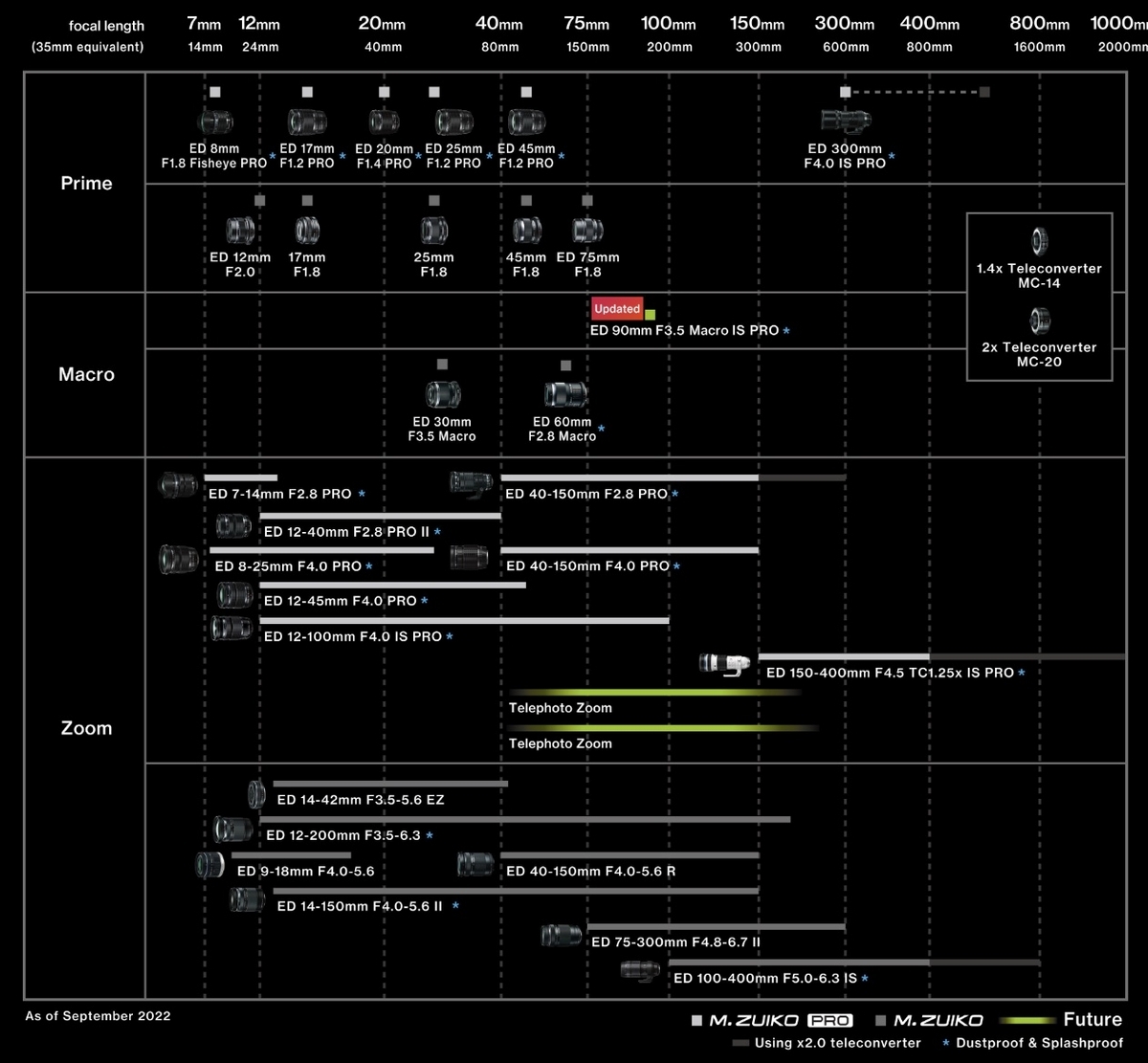Click the ED 12-45mm F4.0 PRO lens image

click(235, 595)
